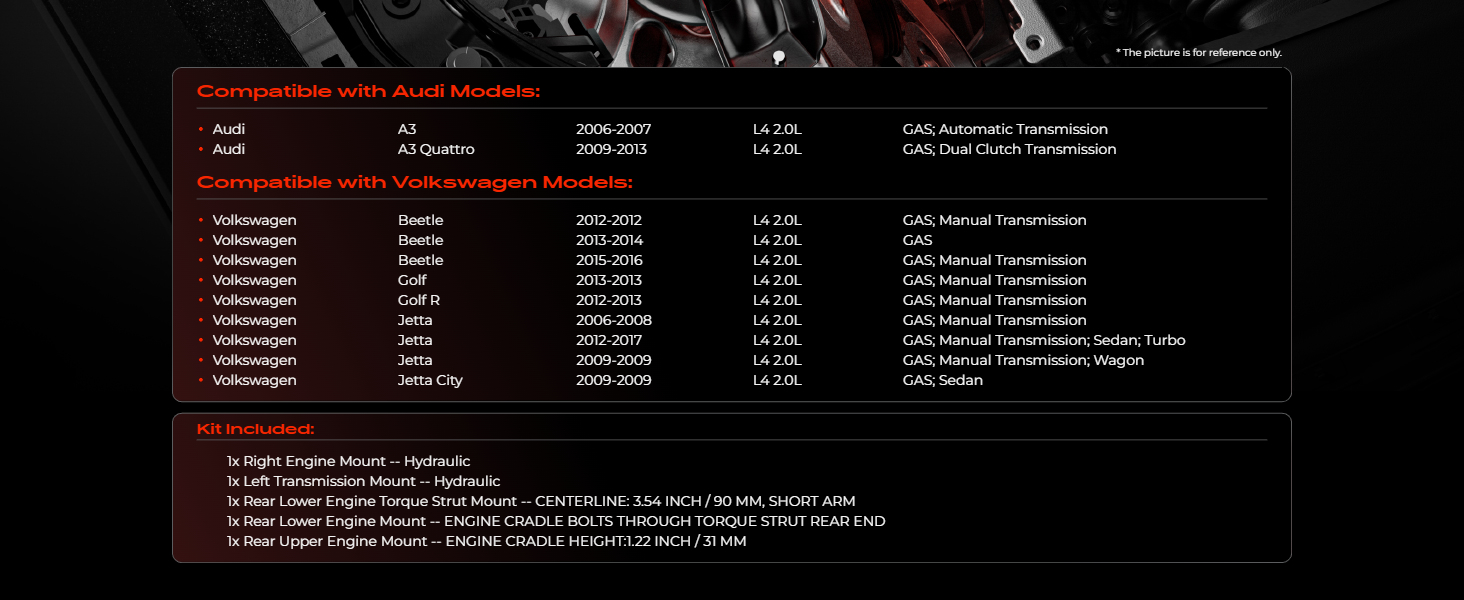Click Beetle year range '2015-2016'
This screenshot has height=600, width=1464.
tap(609, 261)
